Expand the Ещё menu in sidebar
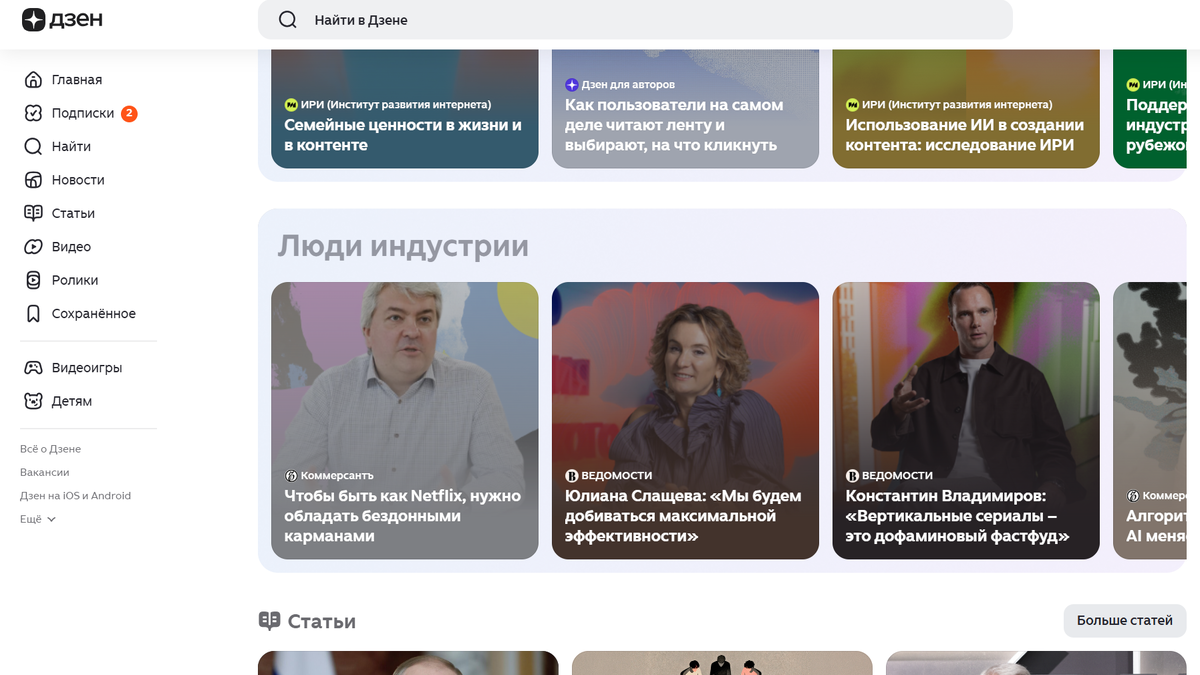The height and width of the screenshot is (675, 1200). (x=38, y=519)
